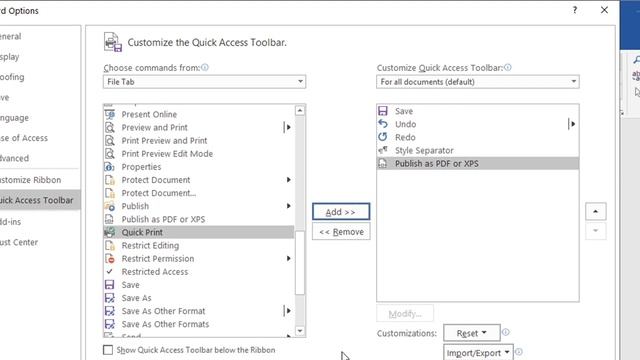Select the Redo row text
The height and width of the screenshot is (360, 640).
click(405, 137)
